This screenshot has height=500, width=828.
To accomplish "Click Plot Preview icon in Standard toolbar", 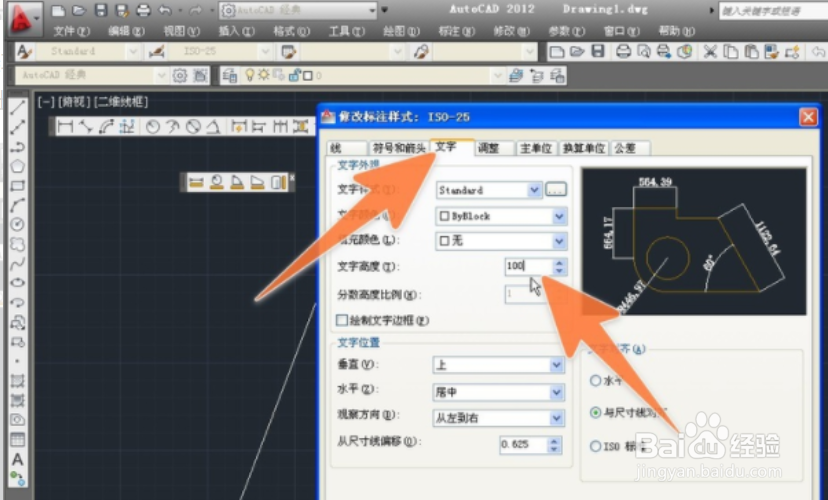I will pos(644,52).
